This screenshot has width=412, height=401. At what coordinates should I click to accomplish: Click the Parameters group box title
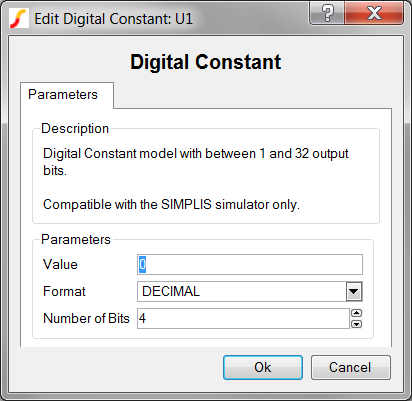click(76, 240)
